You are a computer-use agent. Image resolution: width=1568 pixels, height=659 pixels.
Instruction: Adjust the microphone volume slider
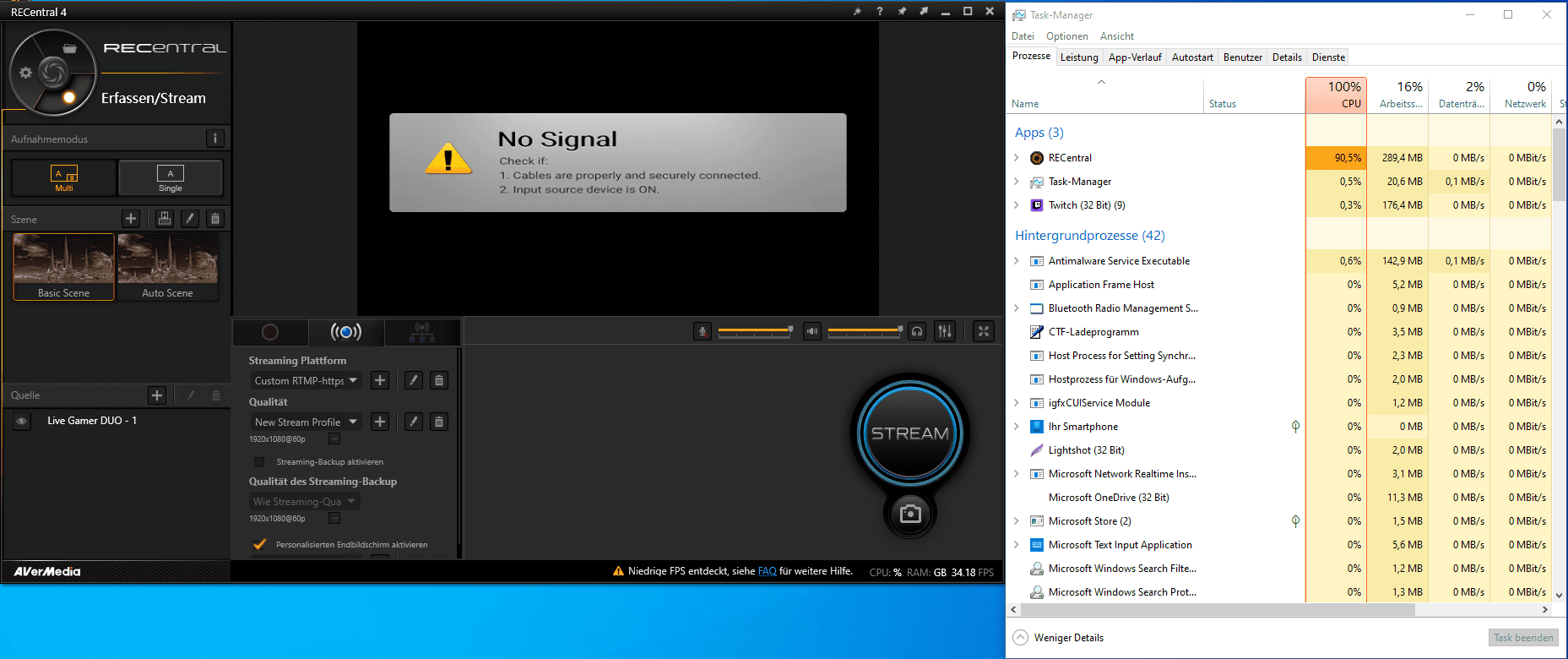coord(755,331)
